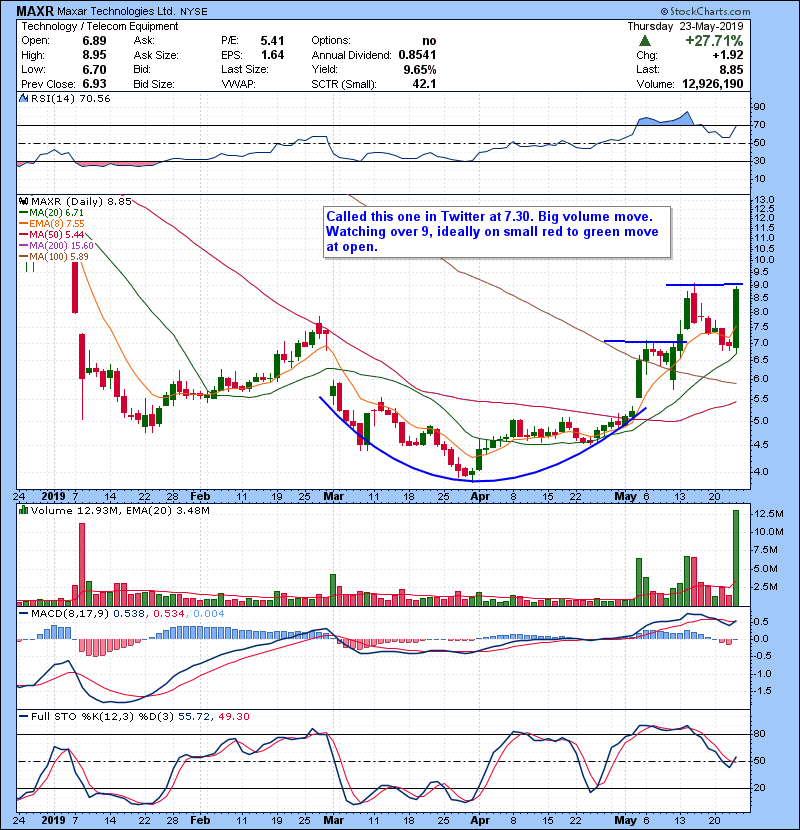The width and height of the screenshot is (800, 830).
Task: Click the Options value no
Action: point(429,41)
